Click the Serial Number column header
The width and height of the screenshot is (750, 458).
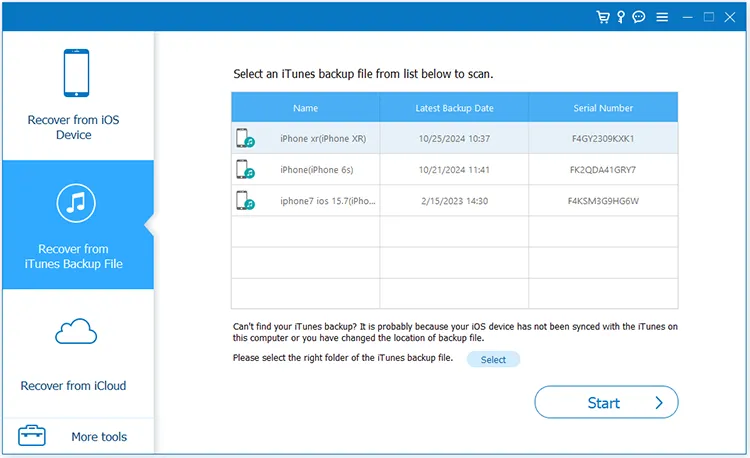[603, 108]
